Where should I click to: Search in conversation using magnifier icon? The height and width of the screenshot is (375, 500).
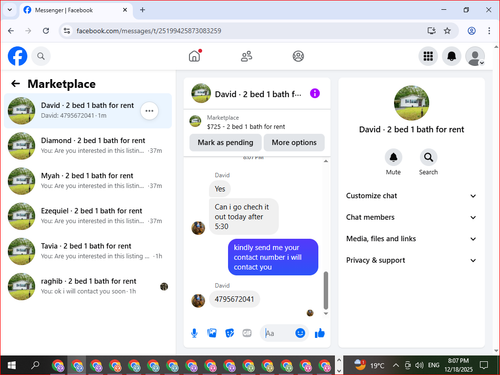point(428,157)
